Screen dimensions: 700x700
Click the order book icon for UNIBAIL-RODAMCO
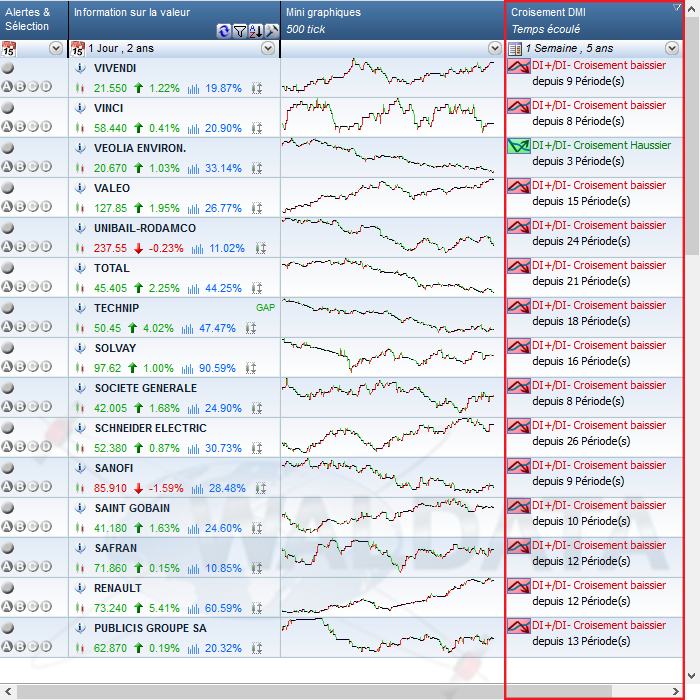point(261,249)
